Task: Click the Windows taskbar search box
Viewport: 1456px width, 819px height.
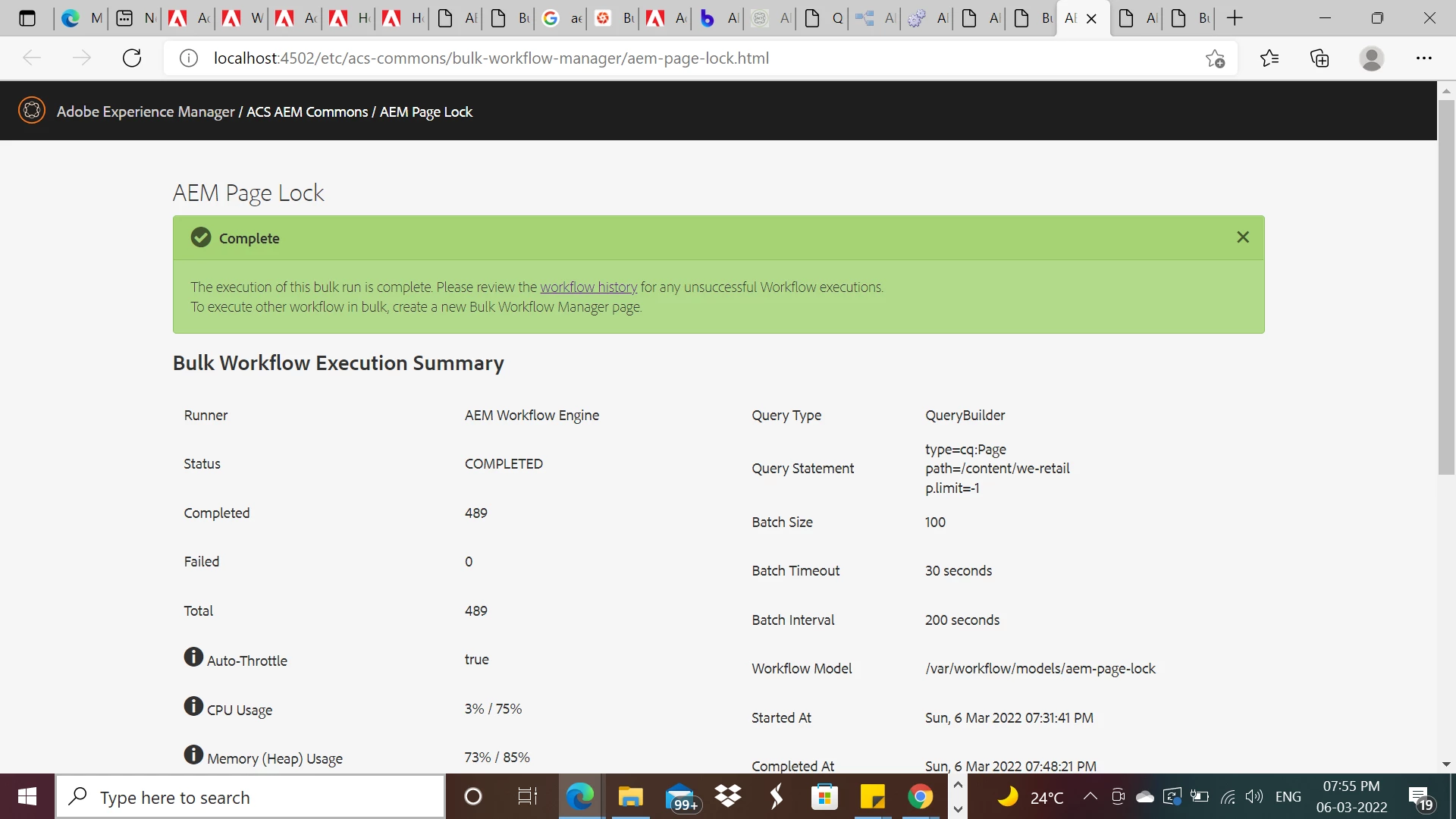Action: [x=250, y=797]
